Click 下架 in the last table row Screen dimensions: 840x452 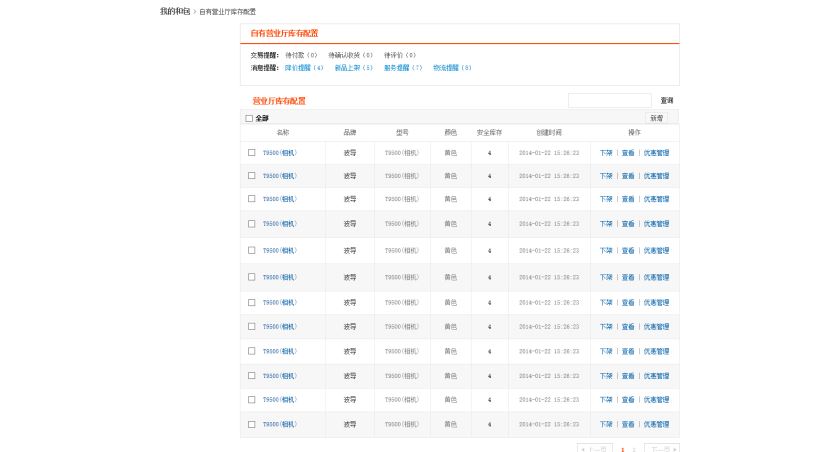(x=606, y=424)
